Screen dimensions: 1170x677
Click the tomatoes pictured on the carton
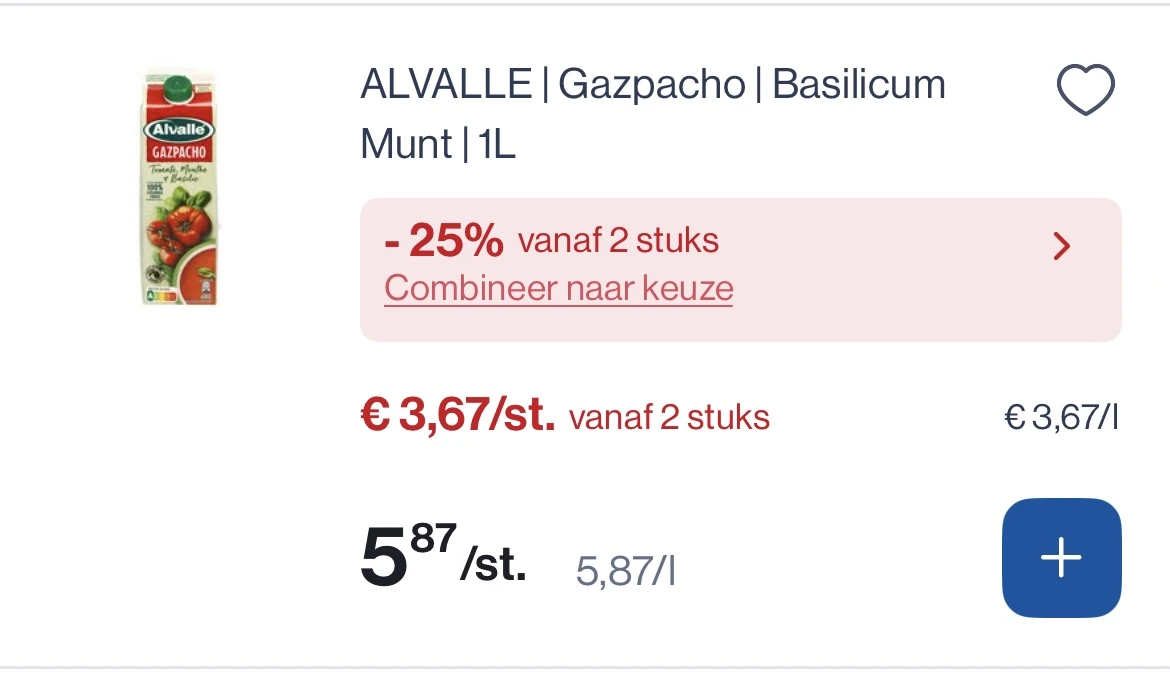click(178, 226)
